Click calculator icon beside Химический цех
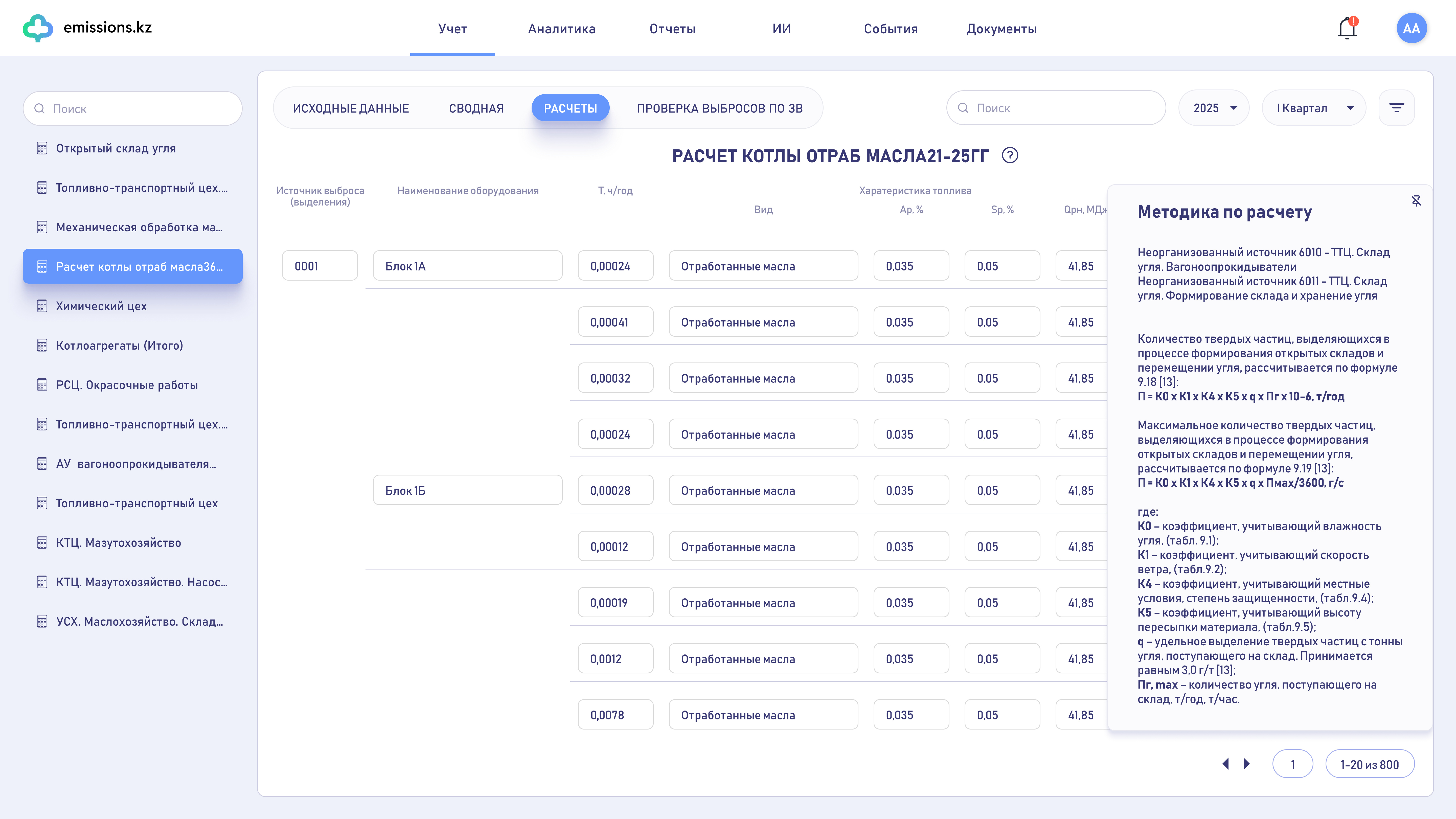 click(42, 306)
